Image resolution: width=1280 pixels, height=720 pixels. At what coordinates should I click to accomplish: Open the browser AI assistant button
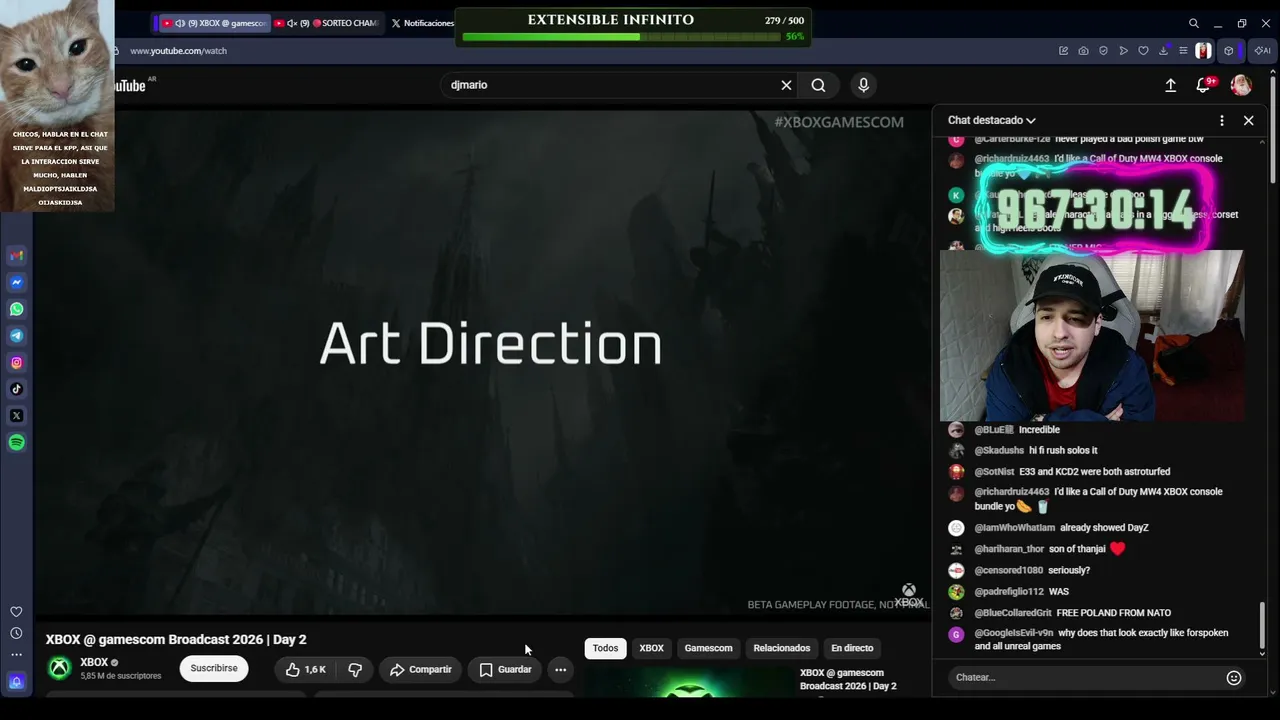tap(1262, 51)
